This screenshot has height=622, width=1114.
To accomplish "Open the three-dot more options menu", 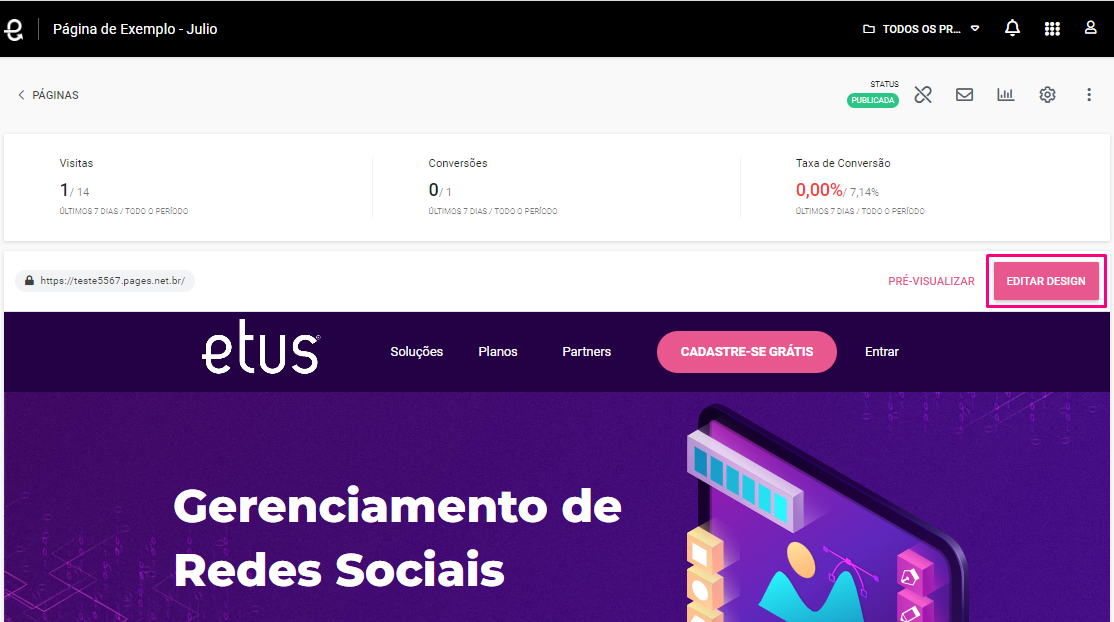I will [x=1088, y=95].
